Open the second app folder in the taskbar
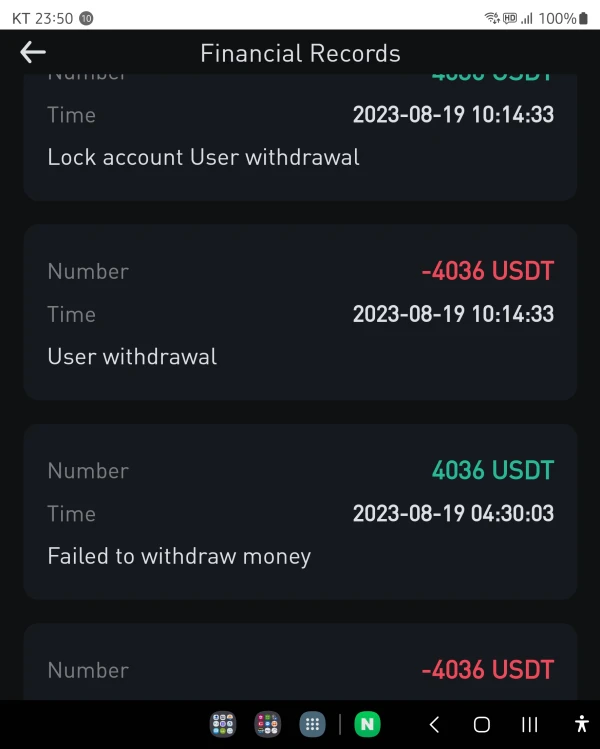Image resolution: width=600 pixels, height=749 pixels. point(267,725)
